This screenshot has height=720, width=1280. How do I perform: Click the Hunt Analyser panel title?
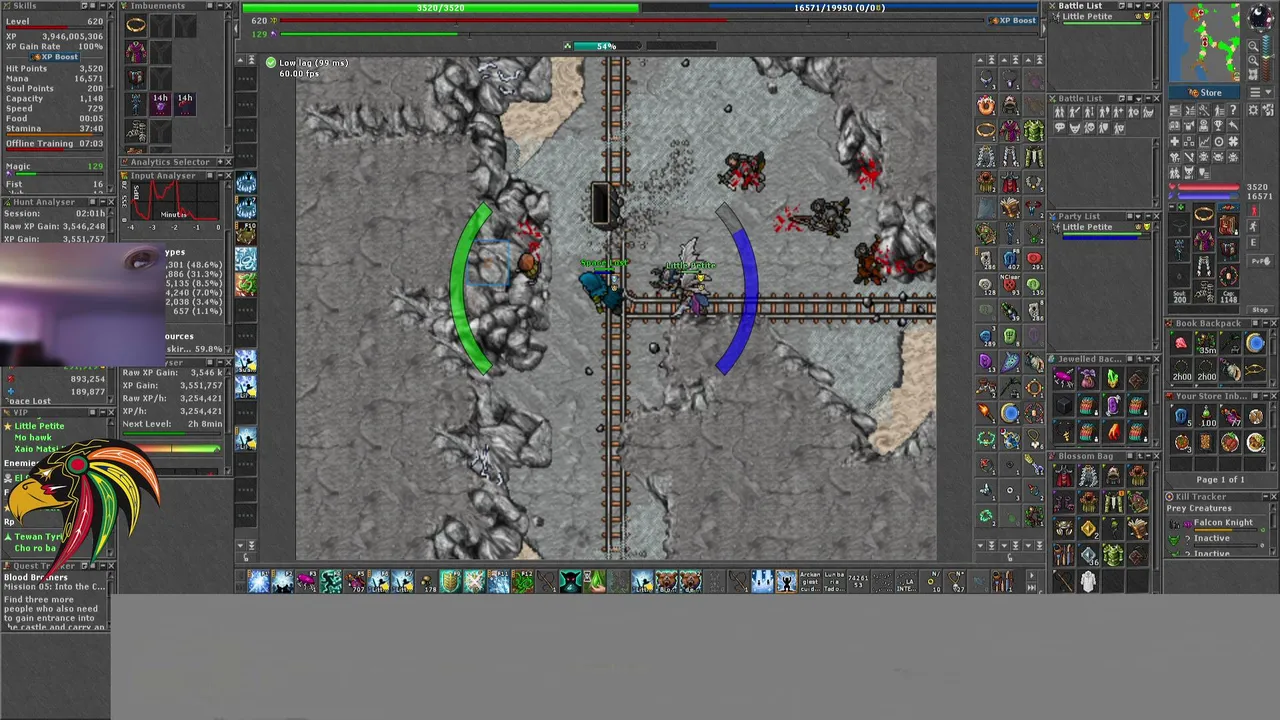click(x=43, y=202)
